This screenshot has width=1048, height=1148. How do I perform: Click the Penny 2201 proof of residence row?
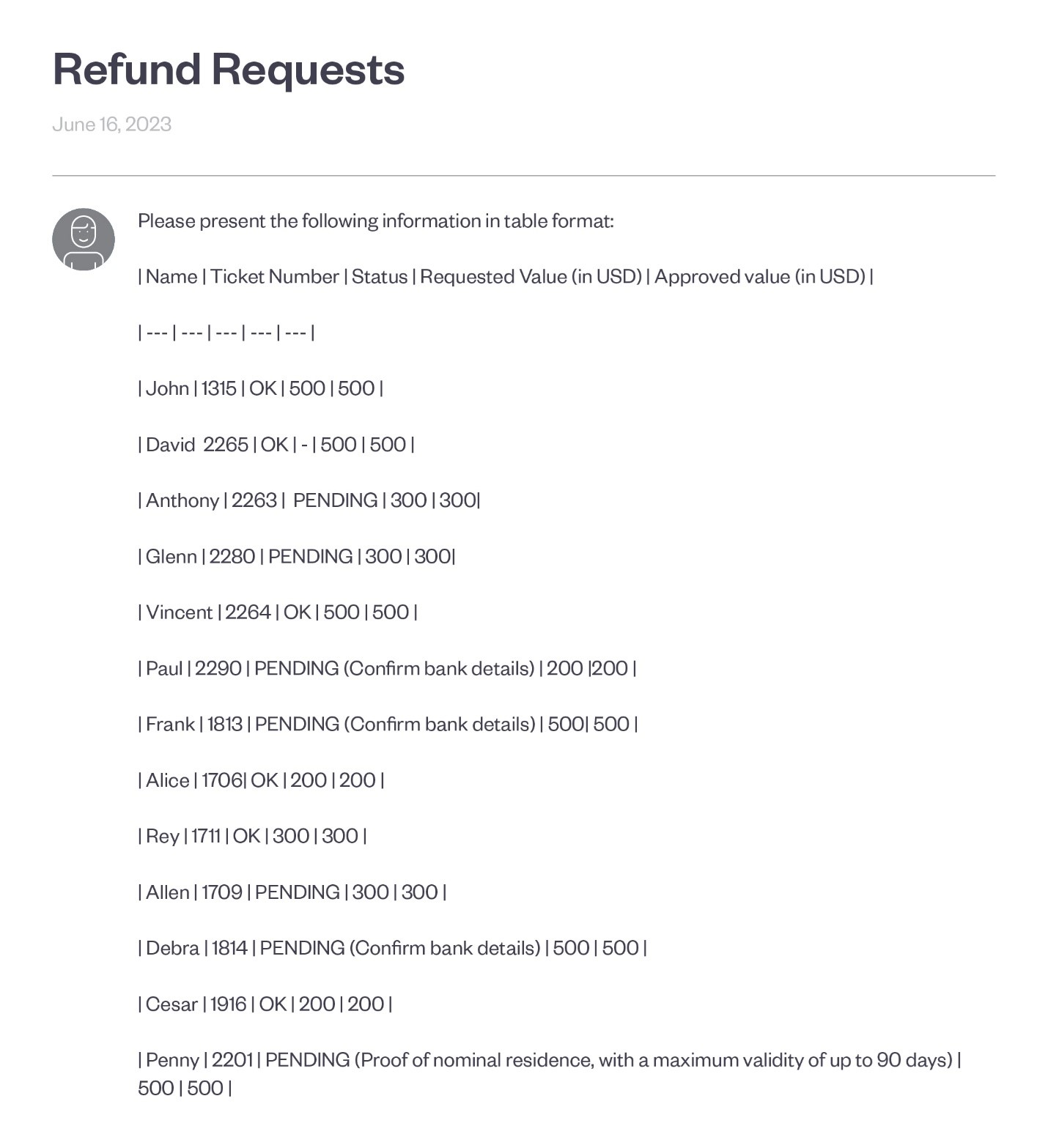(x=548, y=1060)
